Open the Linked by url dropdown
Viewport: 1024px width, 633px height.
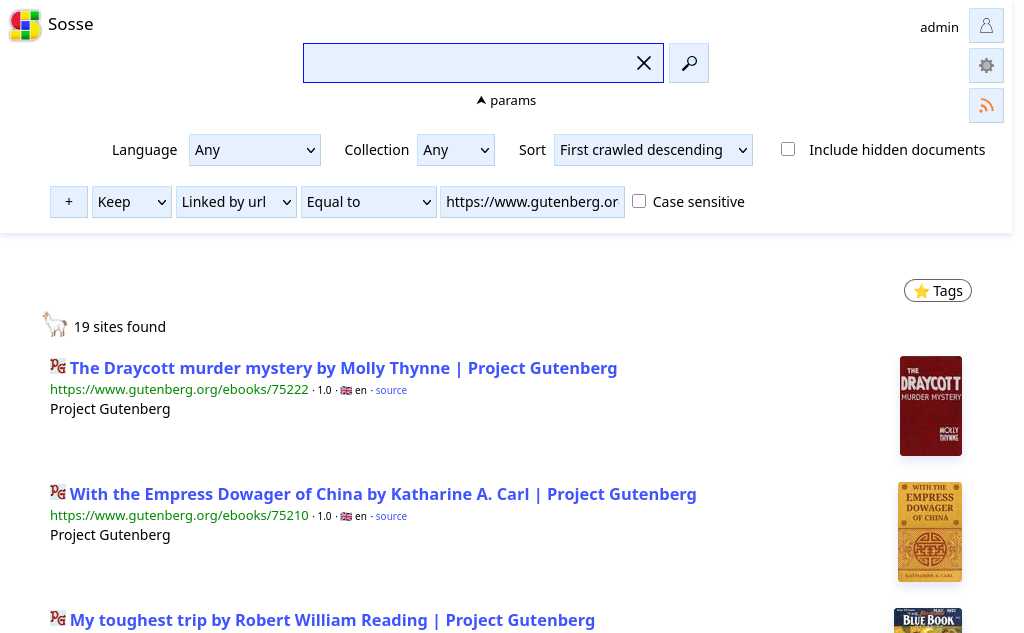tap(236, 202)
